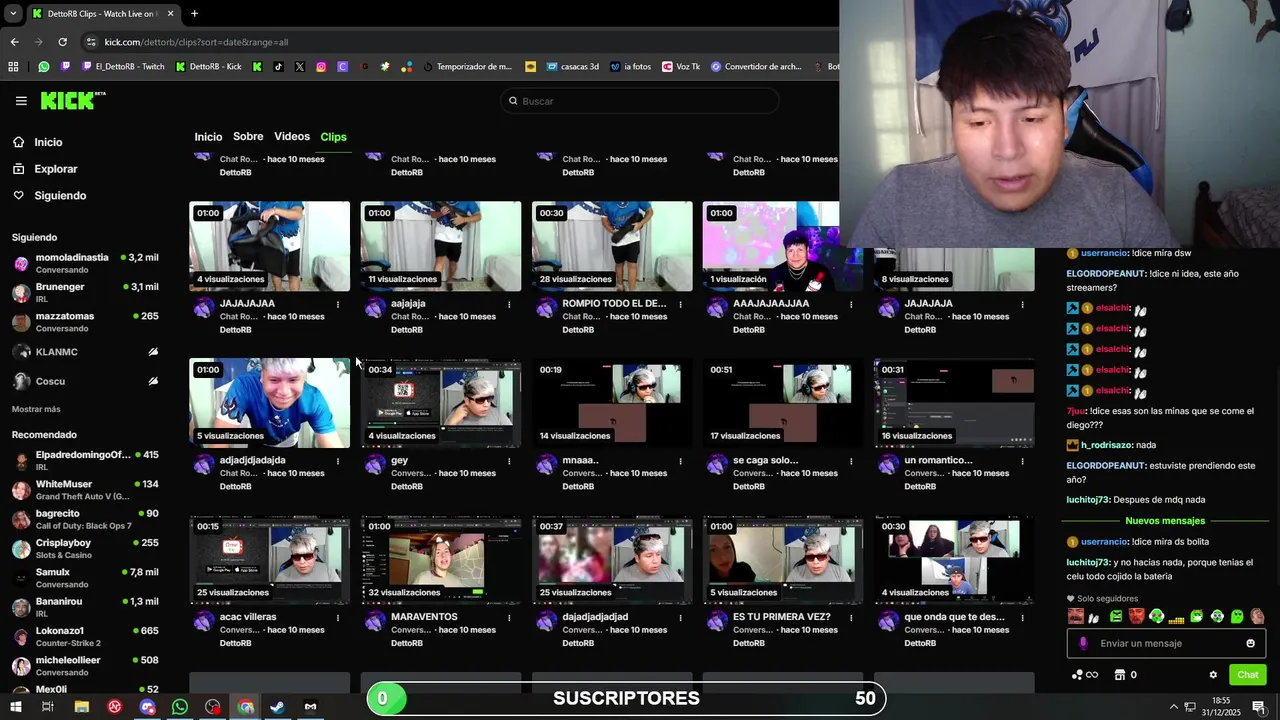Open options menu for gey clip
1280x720 pixels.
[509, 461]
